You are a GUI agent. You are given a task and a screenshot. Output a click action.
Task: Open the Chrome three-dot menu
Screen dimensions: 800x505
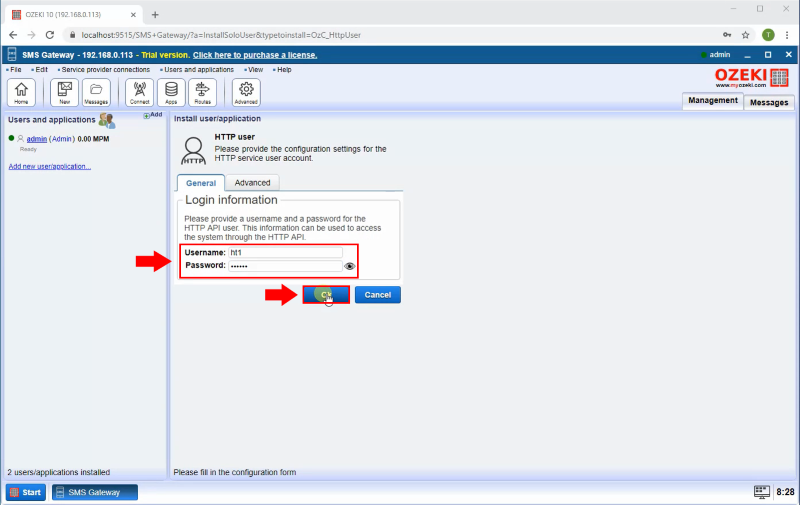coord(787,35)
